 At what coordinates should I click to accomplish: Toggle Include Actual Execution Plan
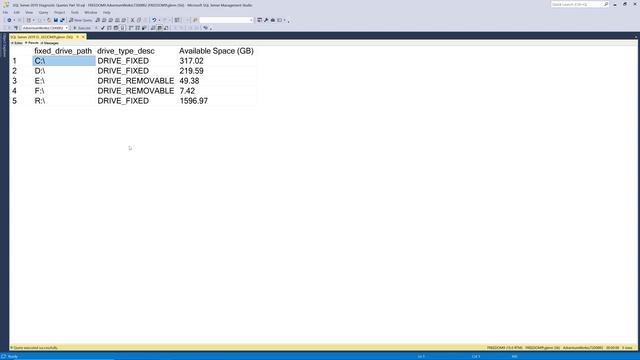(x=131, y=28)
